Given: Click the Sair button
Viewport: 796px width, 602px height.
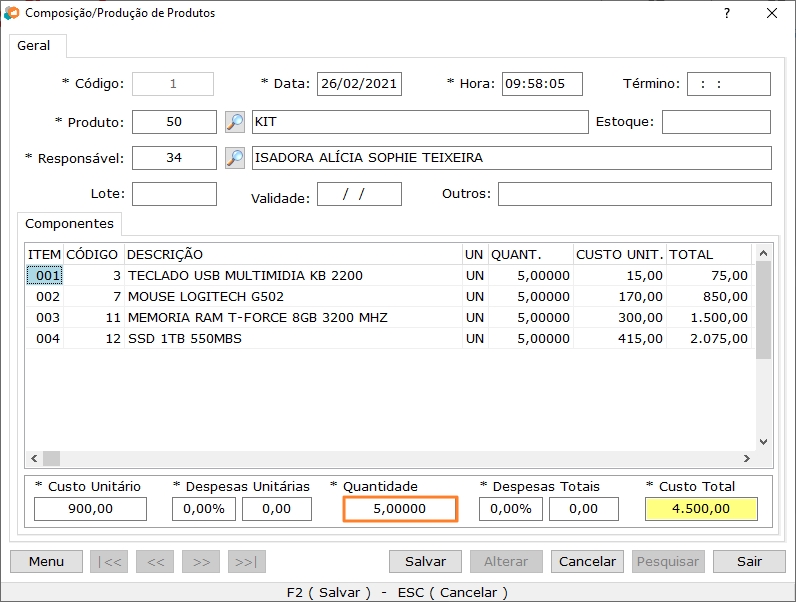Looking at the screenshot, I should click(x=749, y=561).
